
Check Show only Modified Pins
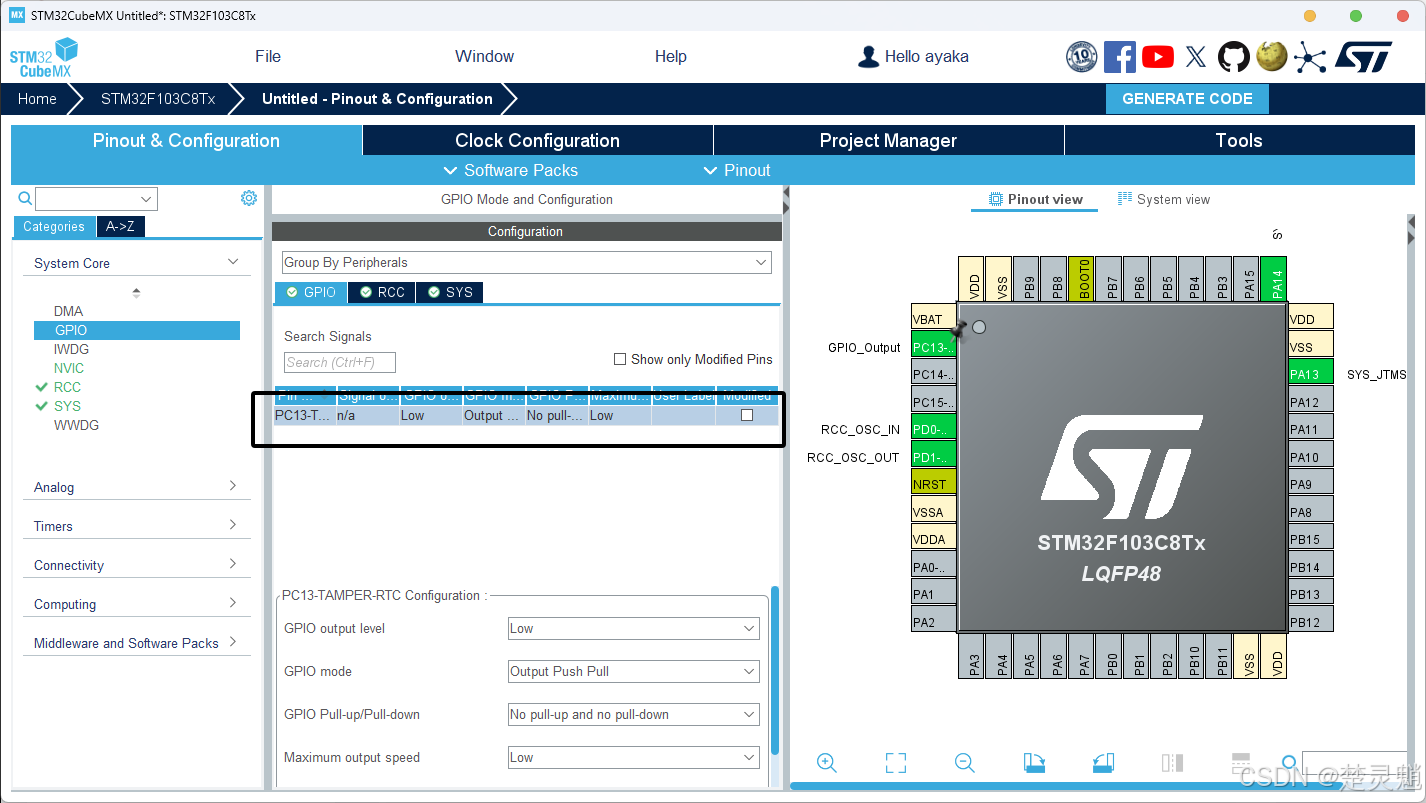point(620,359)
